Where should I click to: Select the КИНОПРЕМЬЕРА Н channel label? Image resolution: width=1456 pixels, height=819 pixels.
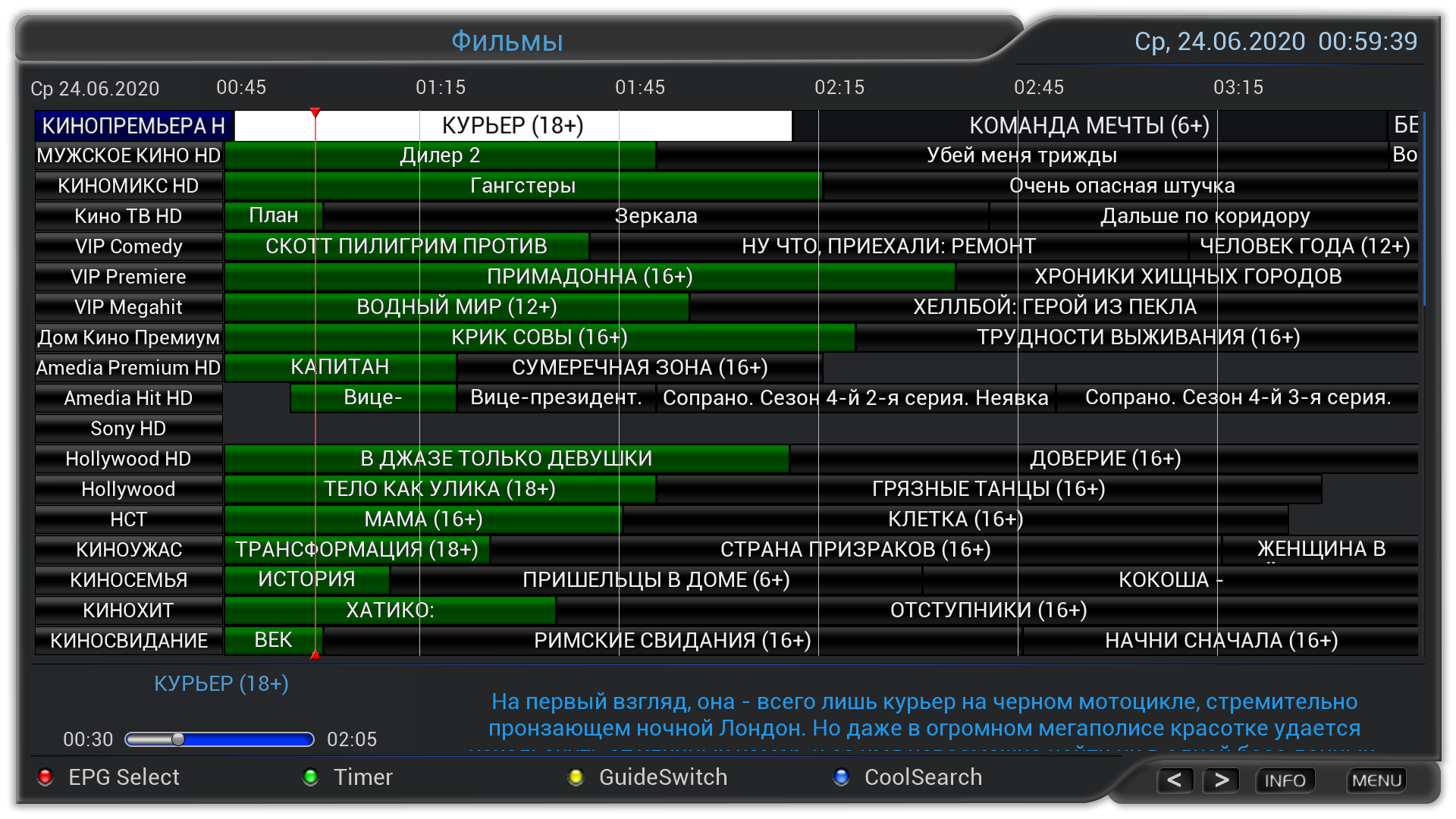(x=133, y=126)
